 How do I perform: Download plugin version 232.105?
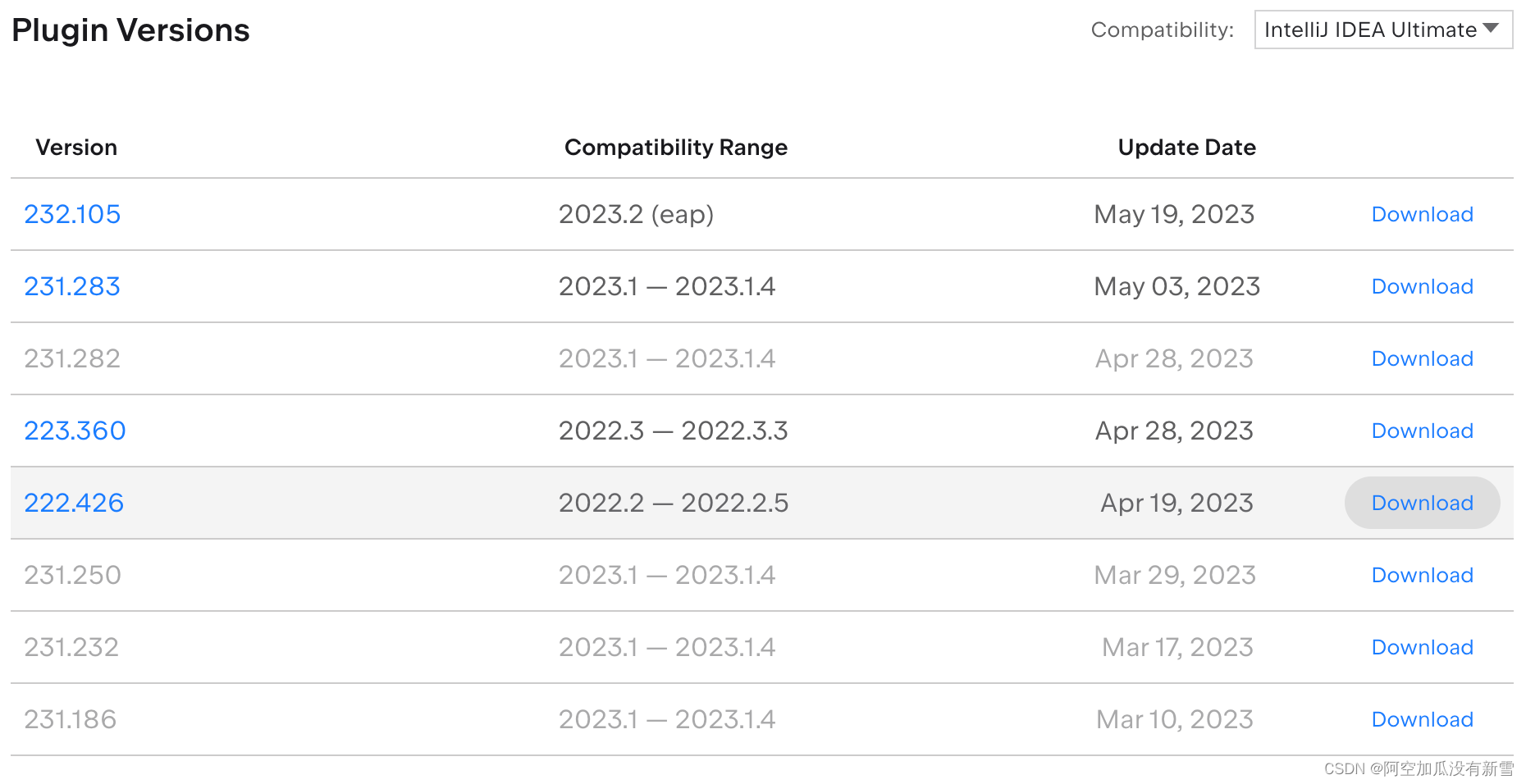(1422, 214)
